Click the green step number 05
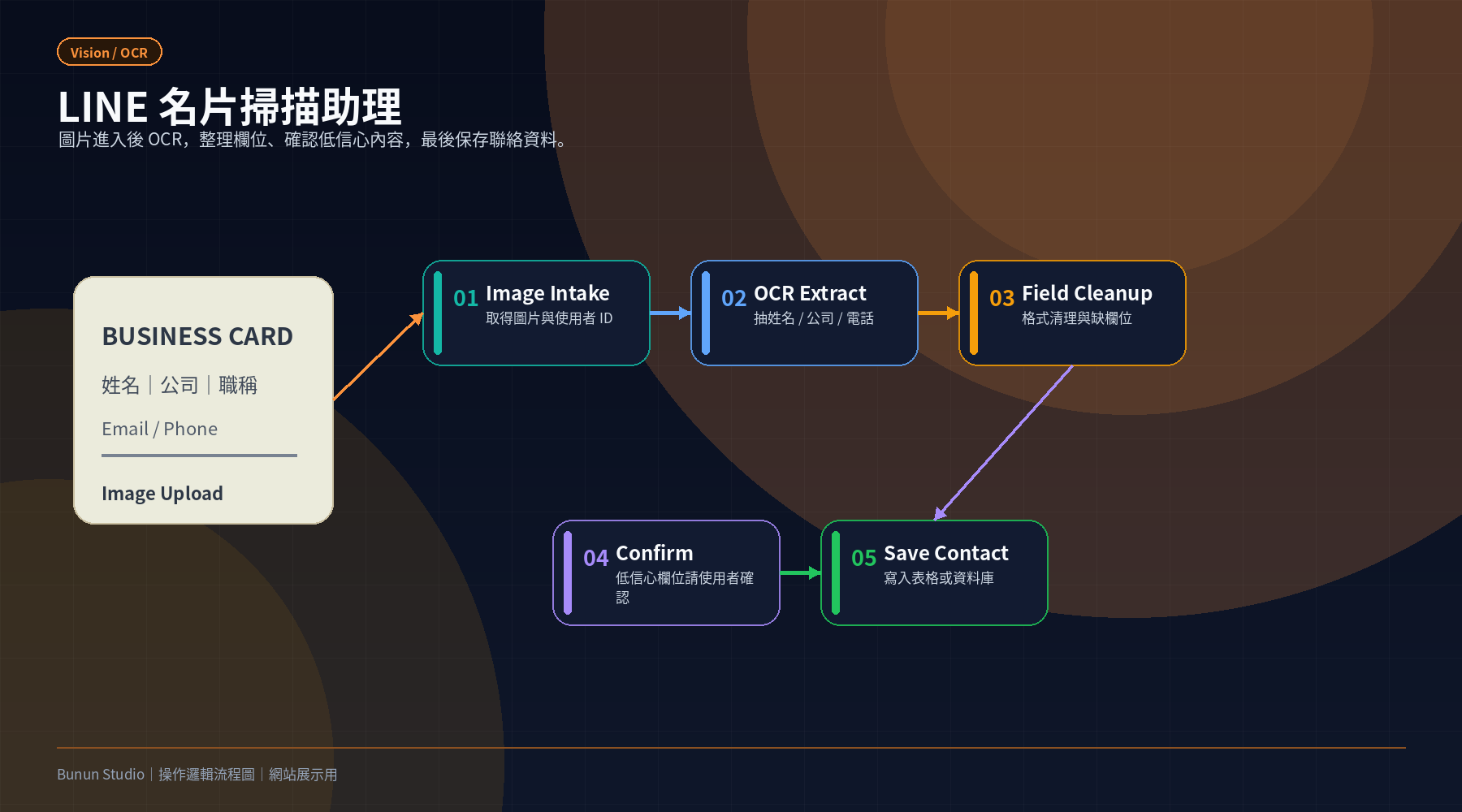This screenshot has height=812, width=1462. [863, 558]
